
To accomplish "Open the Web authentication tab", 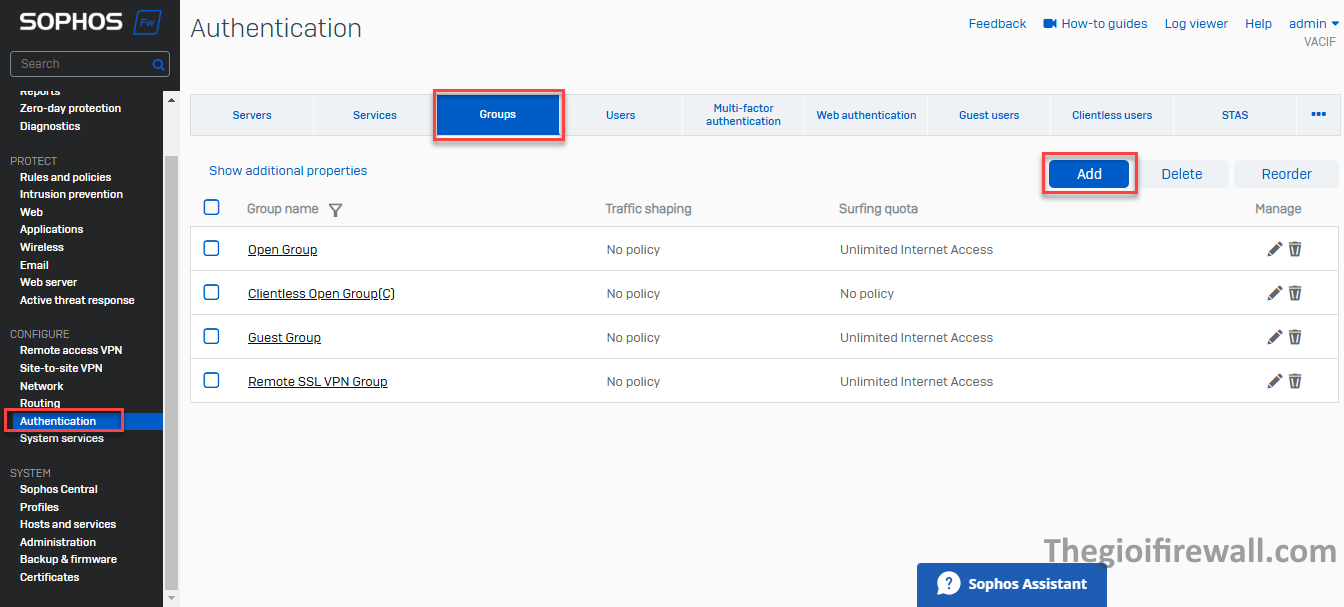I will point(866,115).
